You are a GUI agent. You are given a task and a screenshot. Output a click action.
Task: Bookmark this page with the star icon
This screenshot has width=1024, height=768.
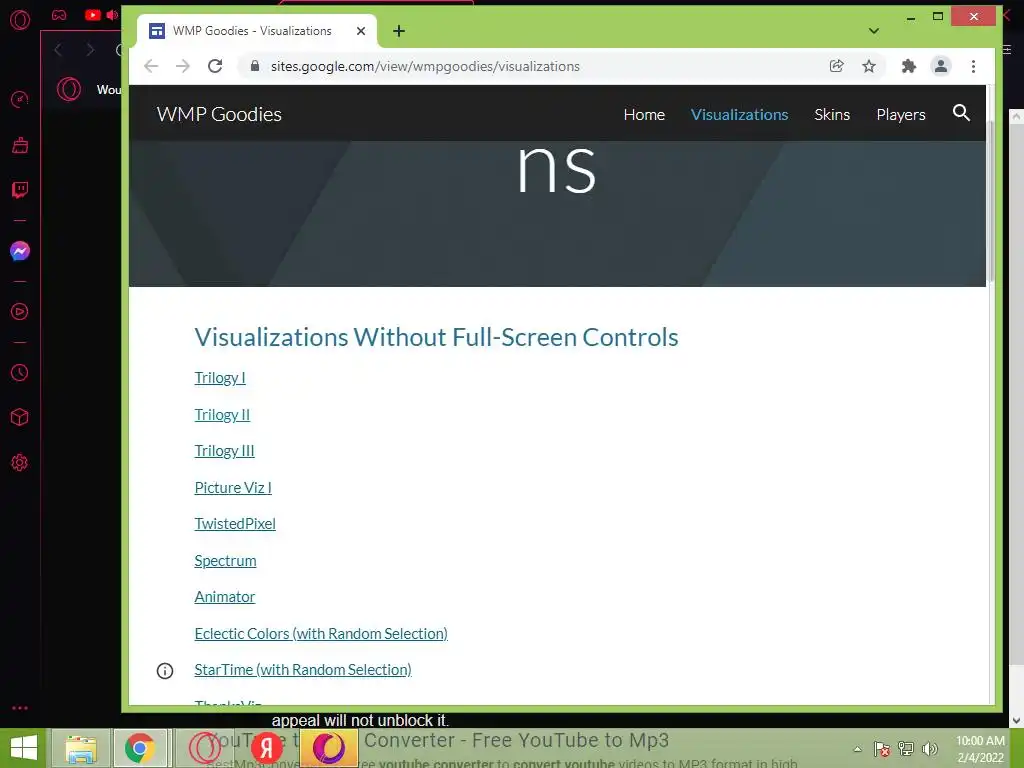coord(869,66)
